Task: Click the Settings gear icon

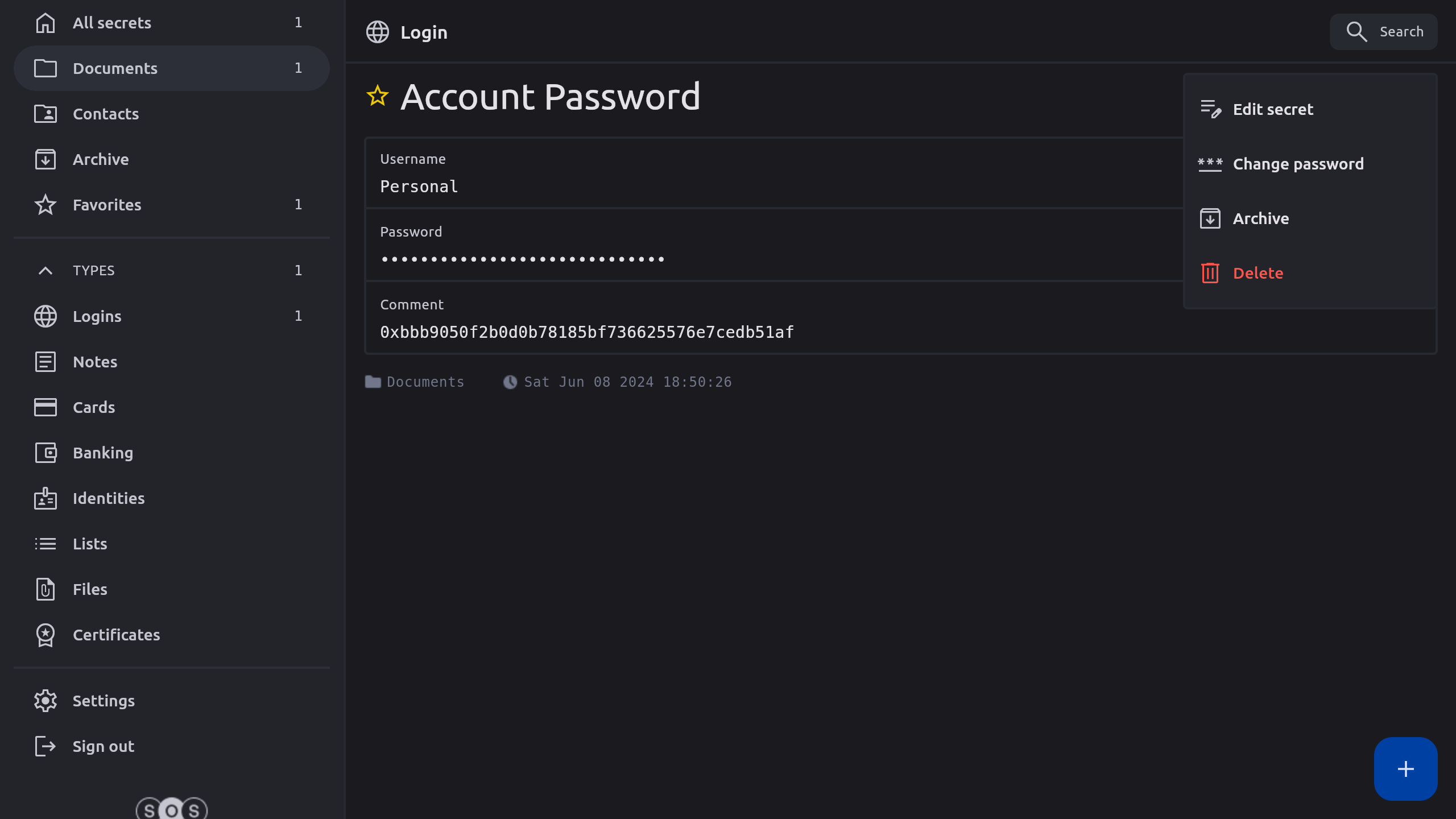Action: [45, 701]
